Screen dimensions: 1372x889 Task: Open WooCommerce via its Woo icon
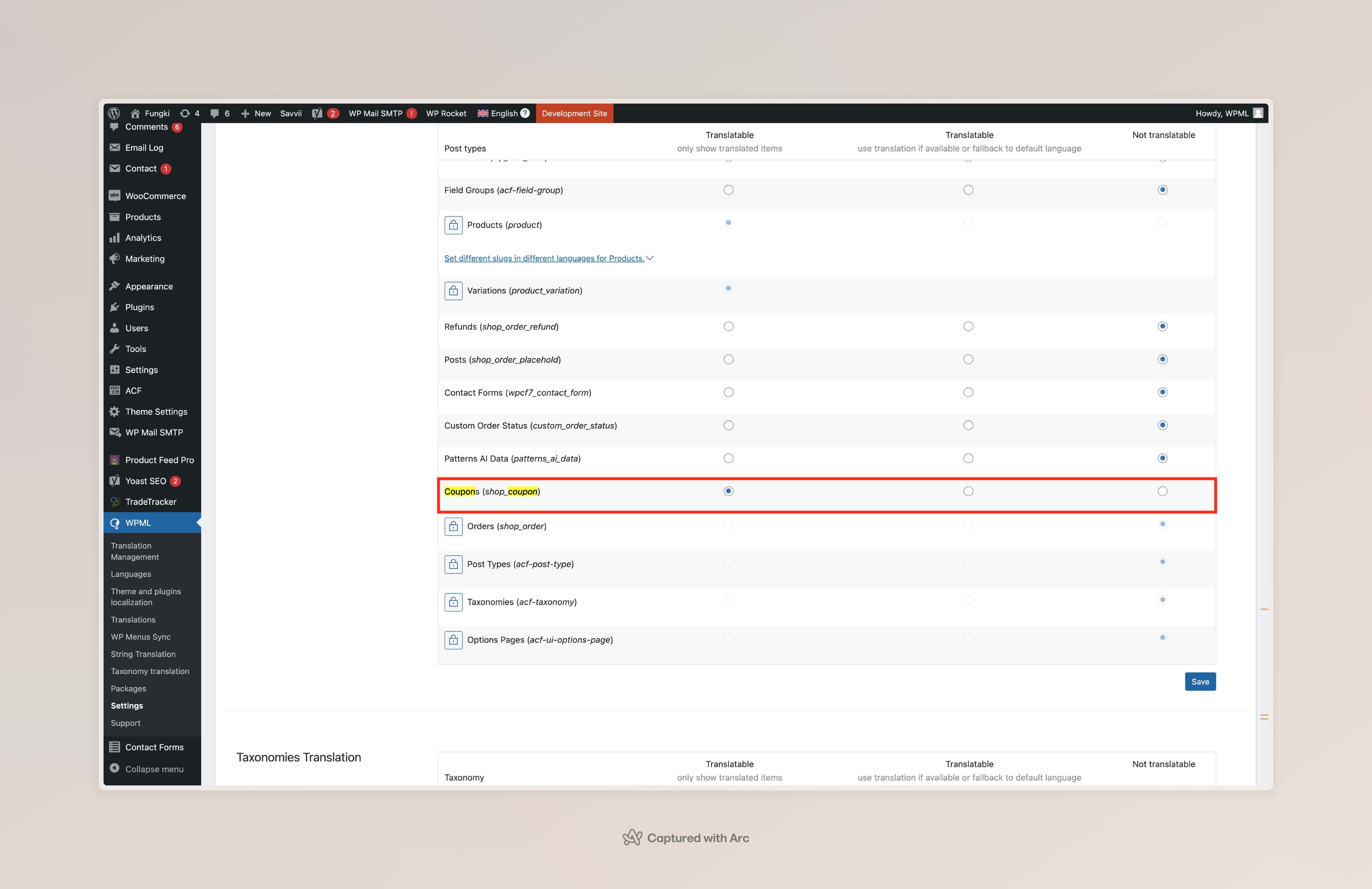(115, 196)
